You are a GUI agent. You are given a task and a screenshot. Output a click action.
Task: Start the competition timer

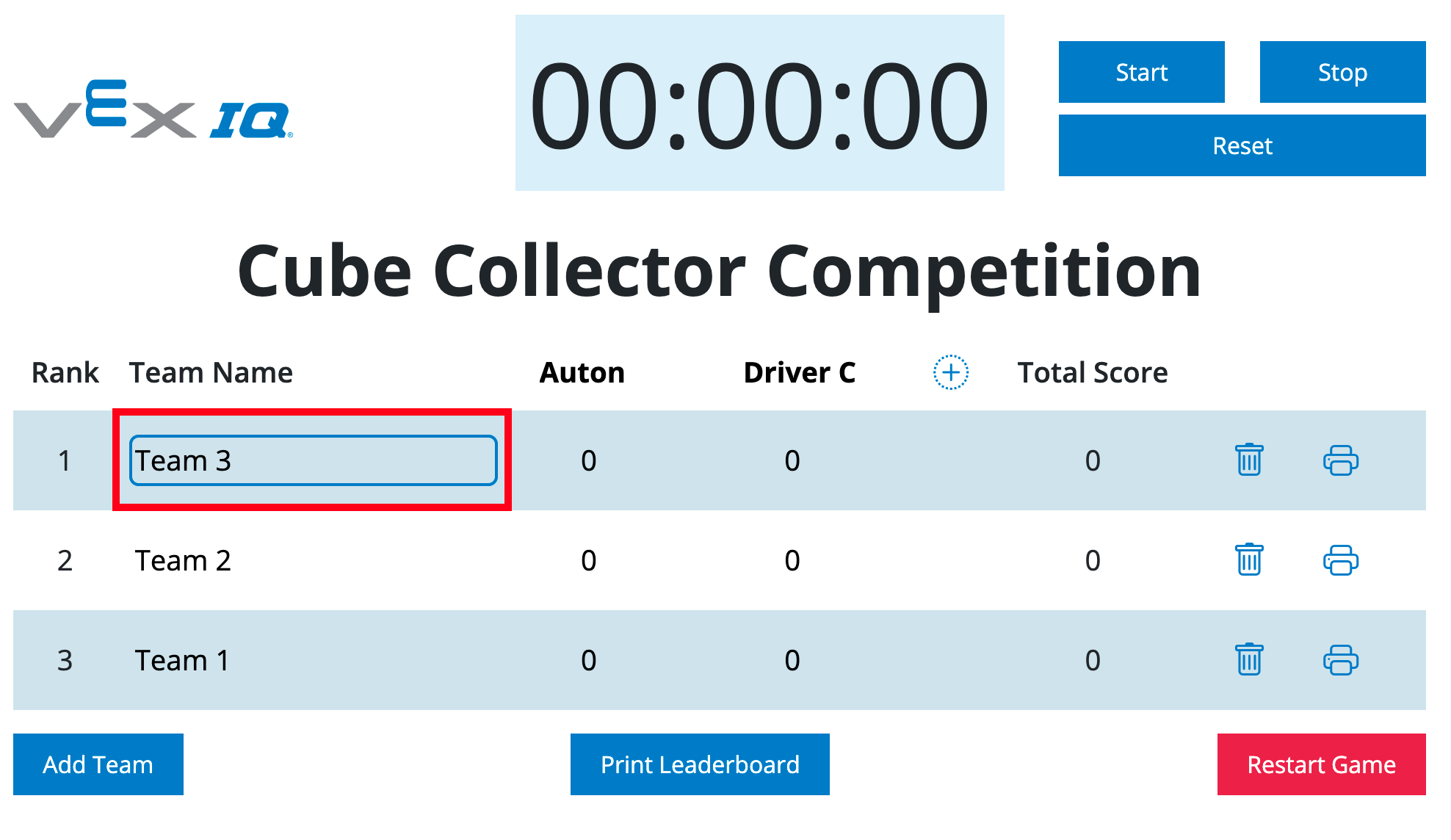(1141, 72)
